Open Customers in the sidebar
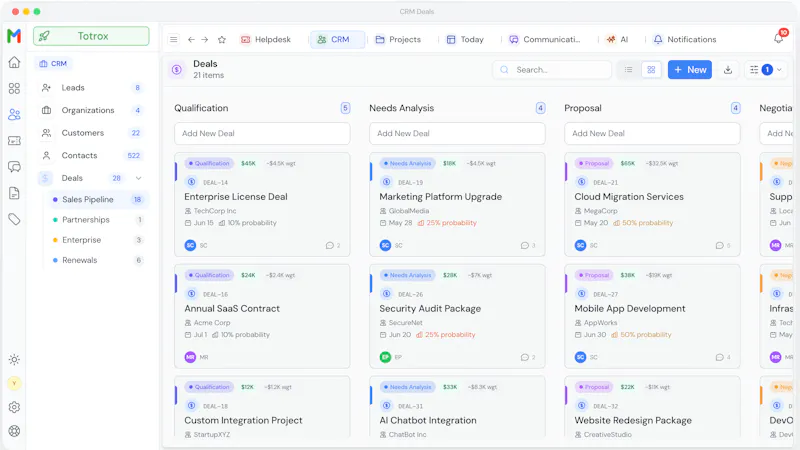800x450 pixels. click(x=92, y=133)
